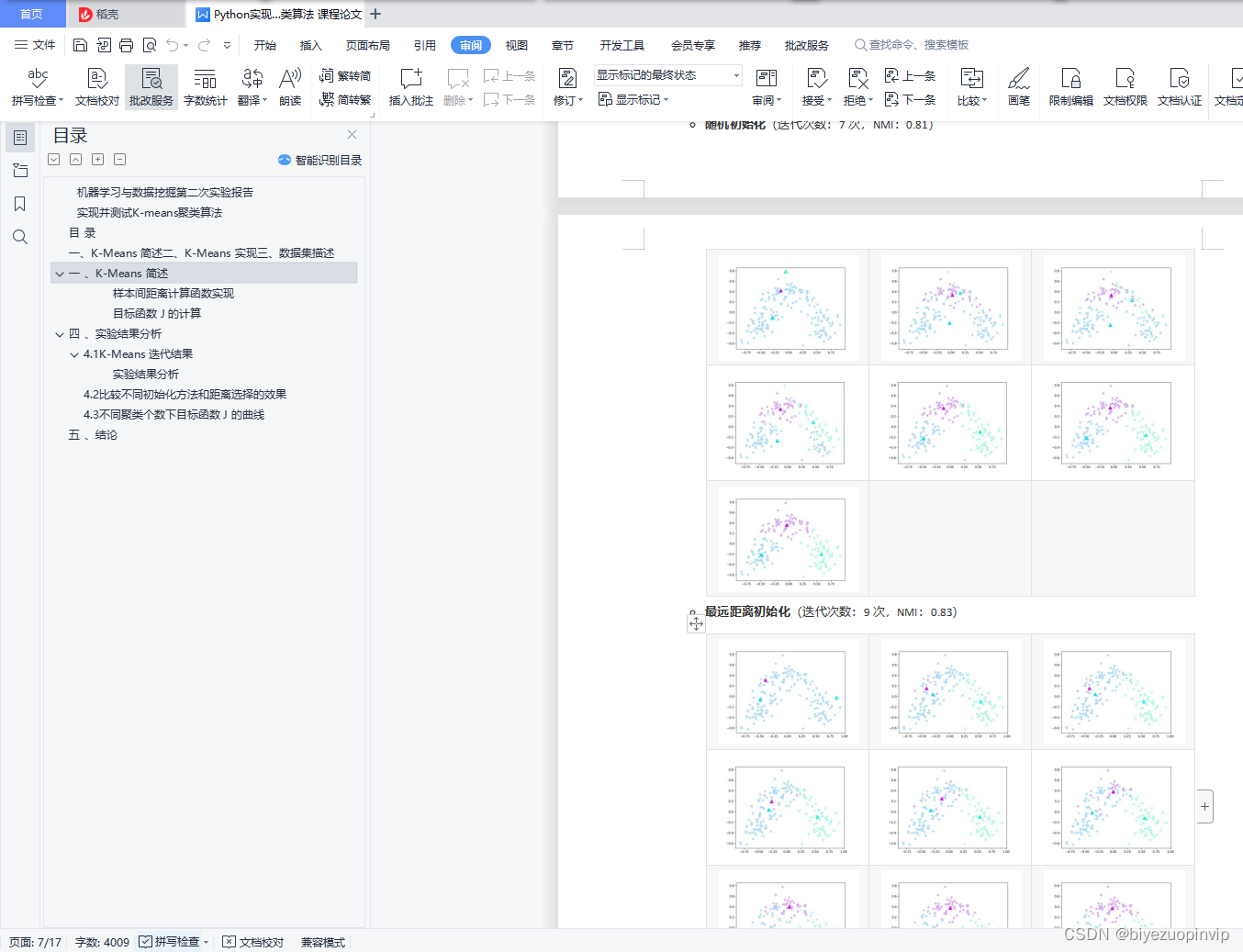Select the 画笔 pen tool
Image resolution: width=1243 pixels, height=952 pixels.
point(1019,87)
